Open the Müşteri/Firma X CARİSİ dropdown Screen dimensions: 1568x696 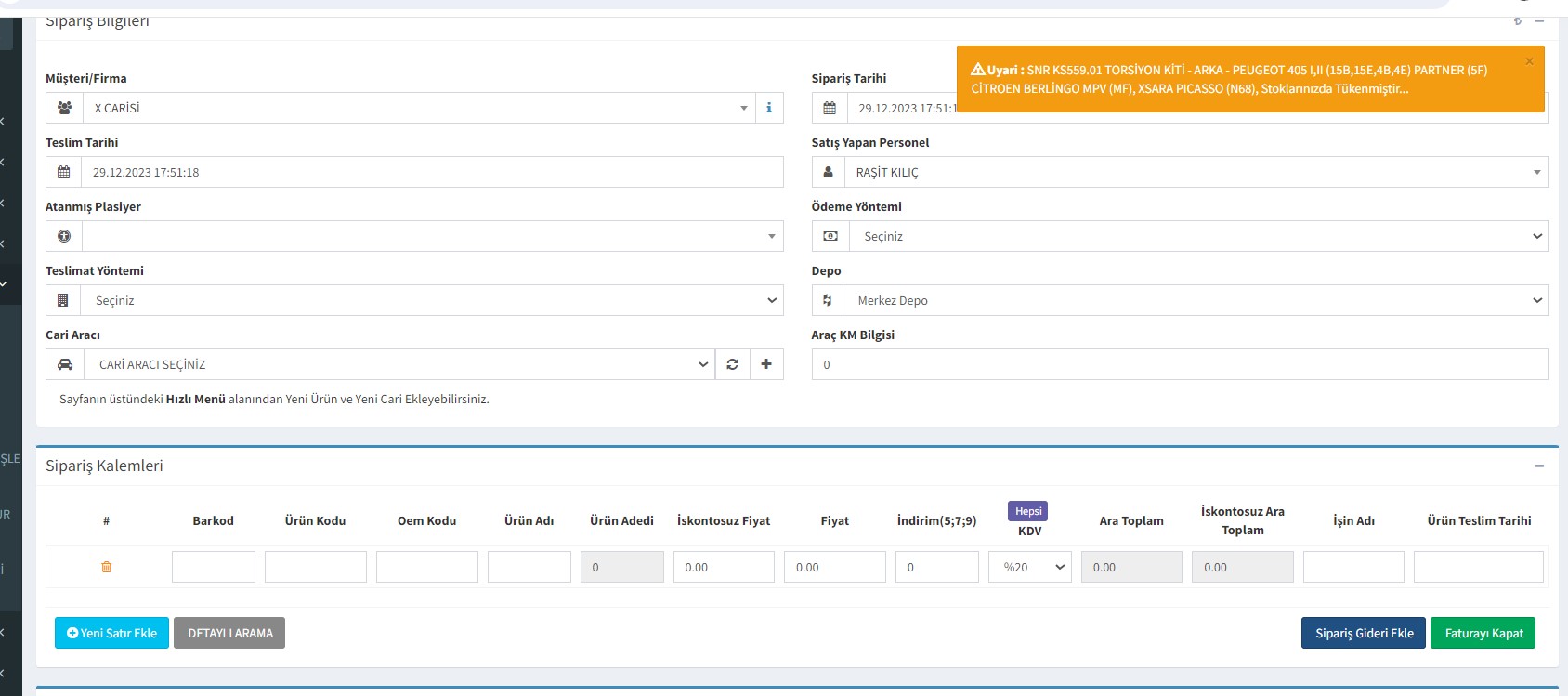[418, 108]
